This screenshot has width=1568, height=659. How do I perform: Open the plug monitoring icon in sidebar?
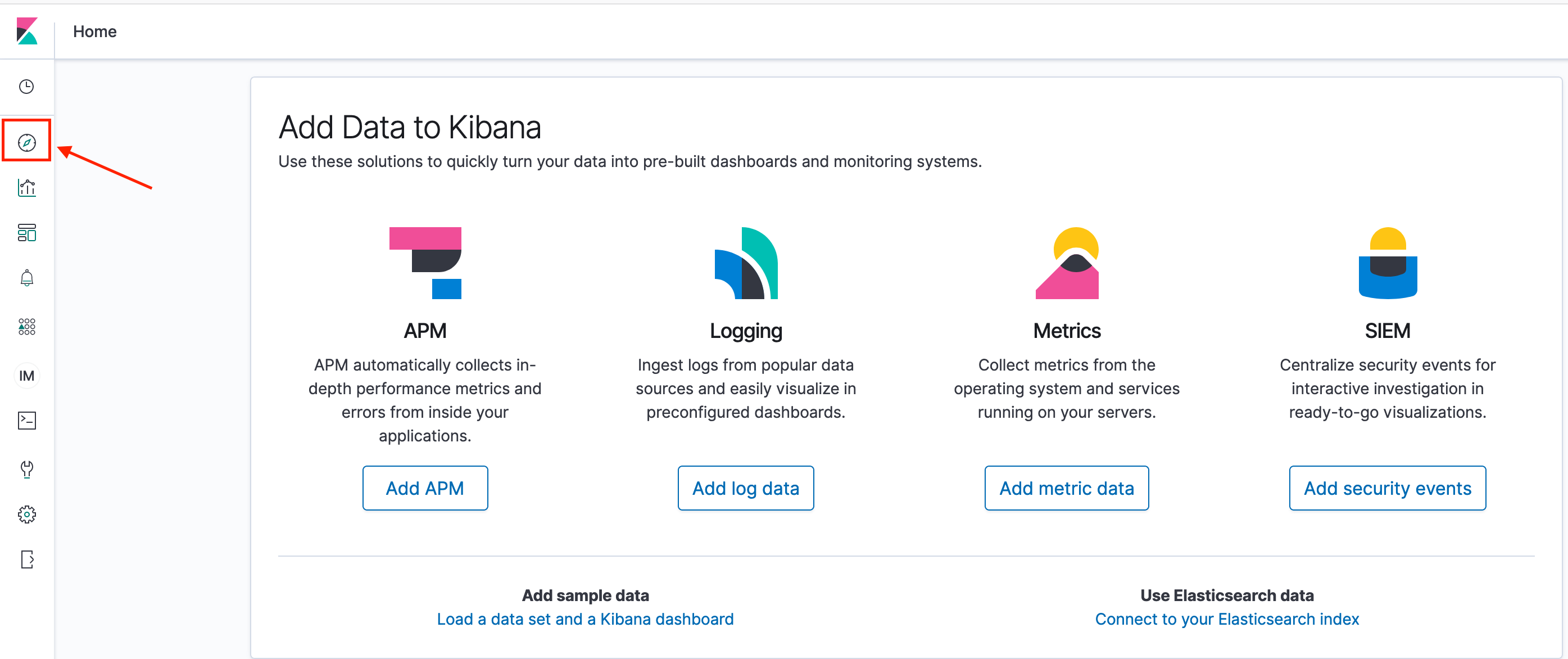tap(27, 468)
